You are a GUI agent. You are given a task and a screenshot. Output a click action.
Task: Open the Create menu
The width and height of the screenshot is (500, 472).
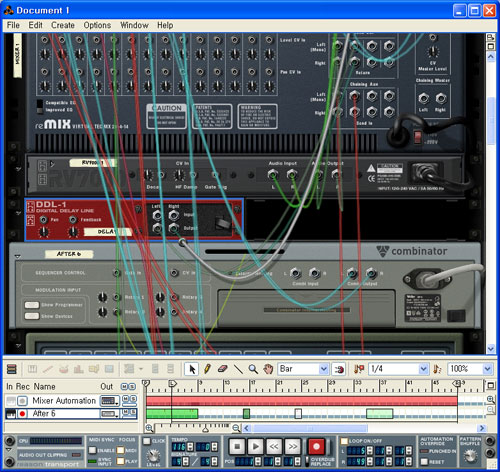click(x=63, y=25)
